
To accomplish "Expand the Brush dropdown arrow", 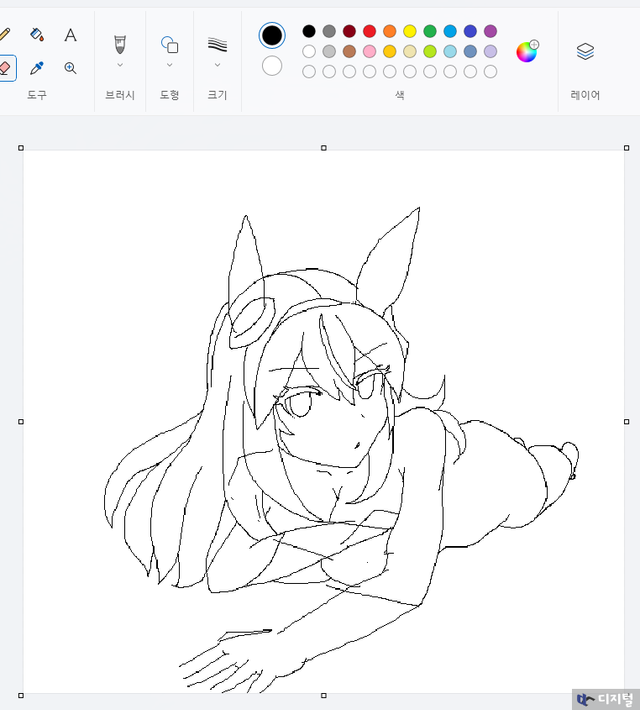I will click(120, 65).
